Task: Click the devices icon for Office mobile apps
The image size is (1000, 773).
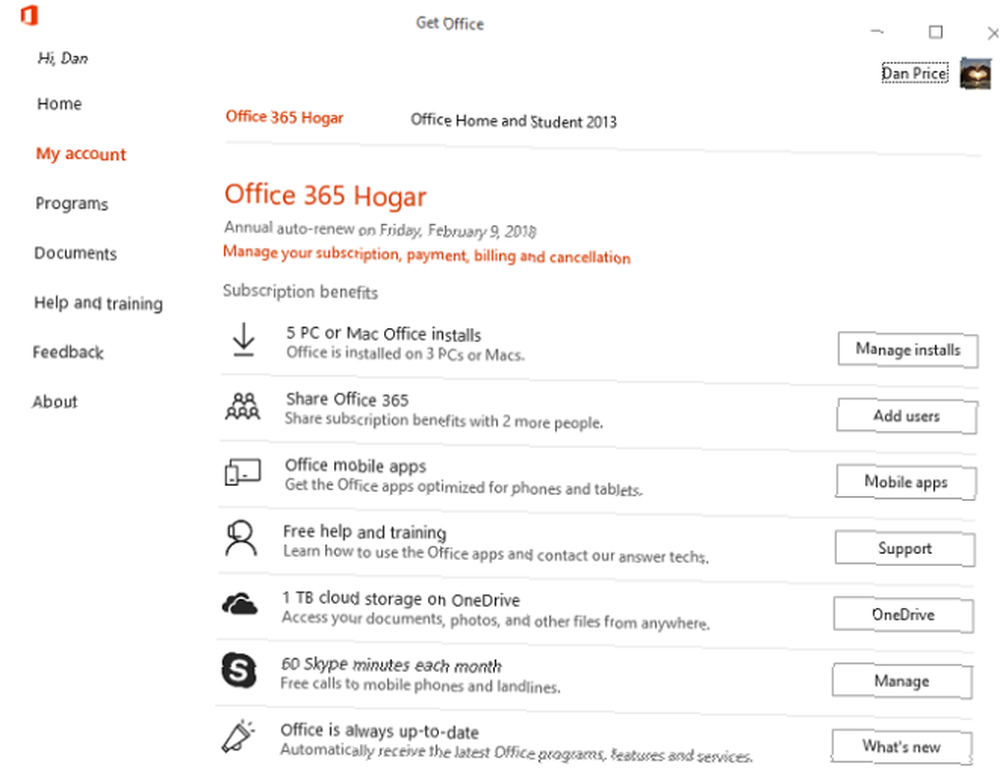Action: (242, 473)
